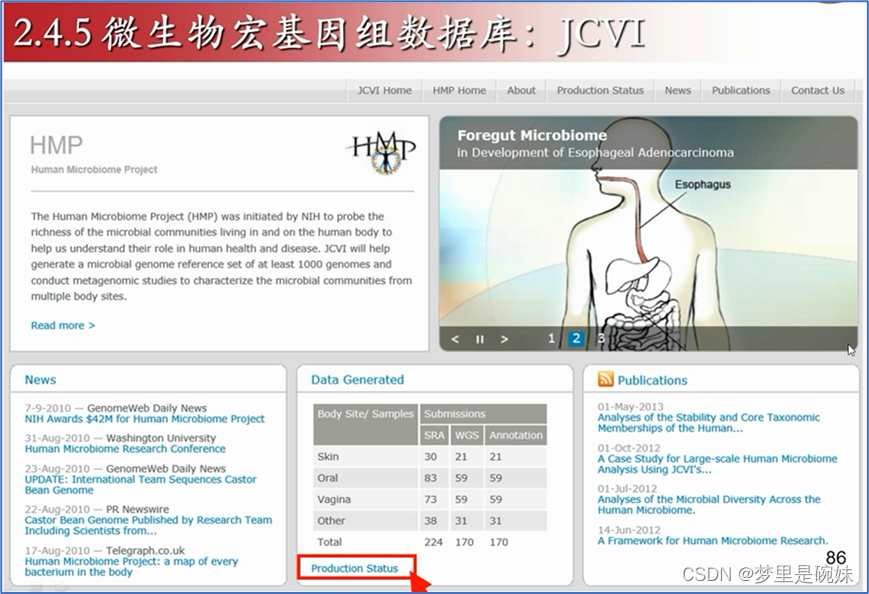Viewport: 869px width, 594px height.
Task: Click the Esophagus label in the diagram
Action: tap(703, 185)
